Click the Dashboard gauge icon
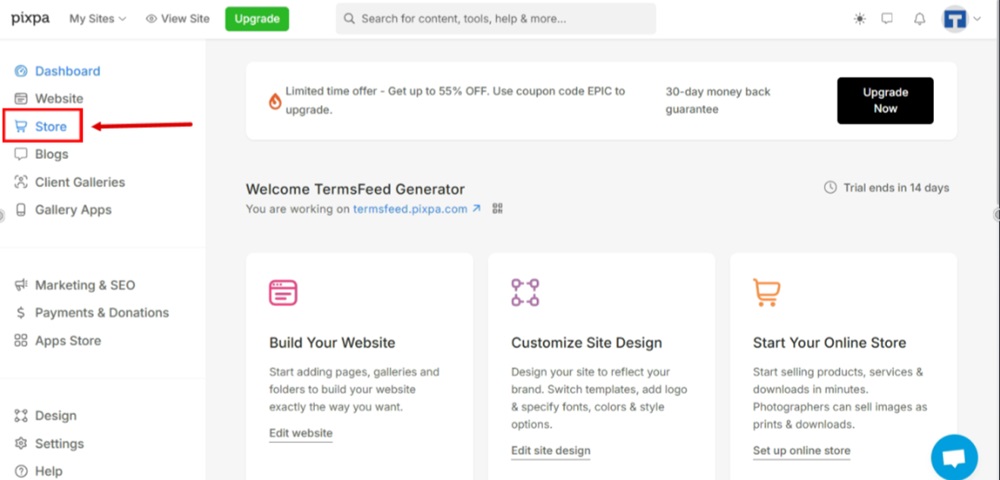The image size is (1000, 480). (x=21, y=71)
